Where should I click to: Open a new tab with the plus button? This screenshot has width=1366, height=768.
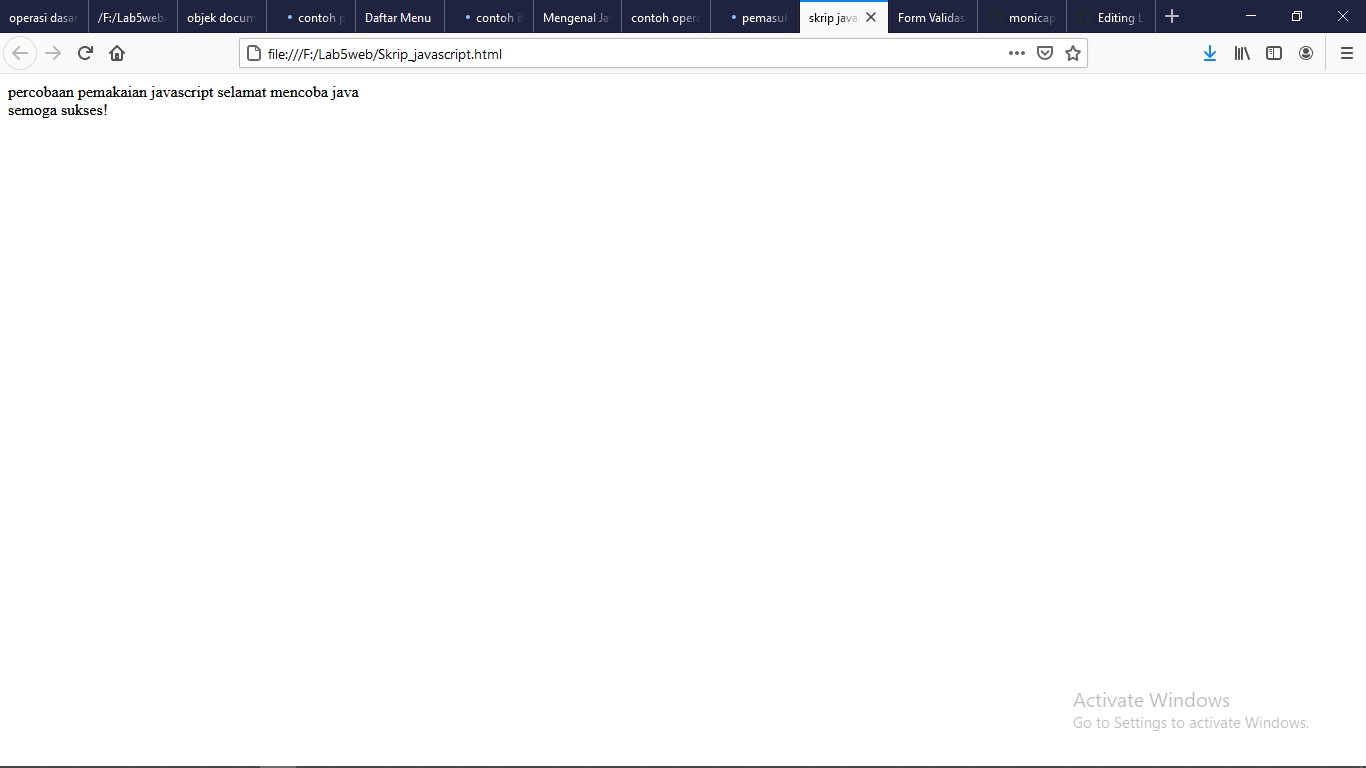[1171, 16]
